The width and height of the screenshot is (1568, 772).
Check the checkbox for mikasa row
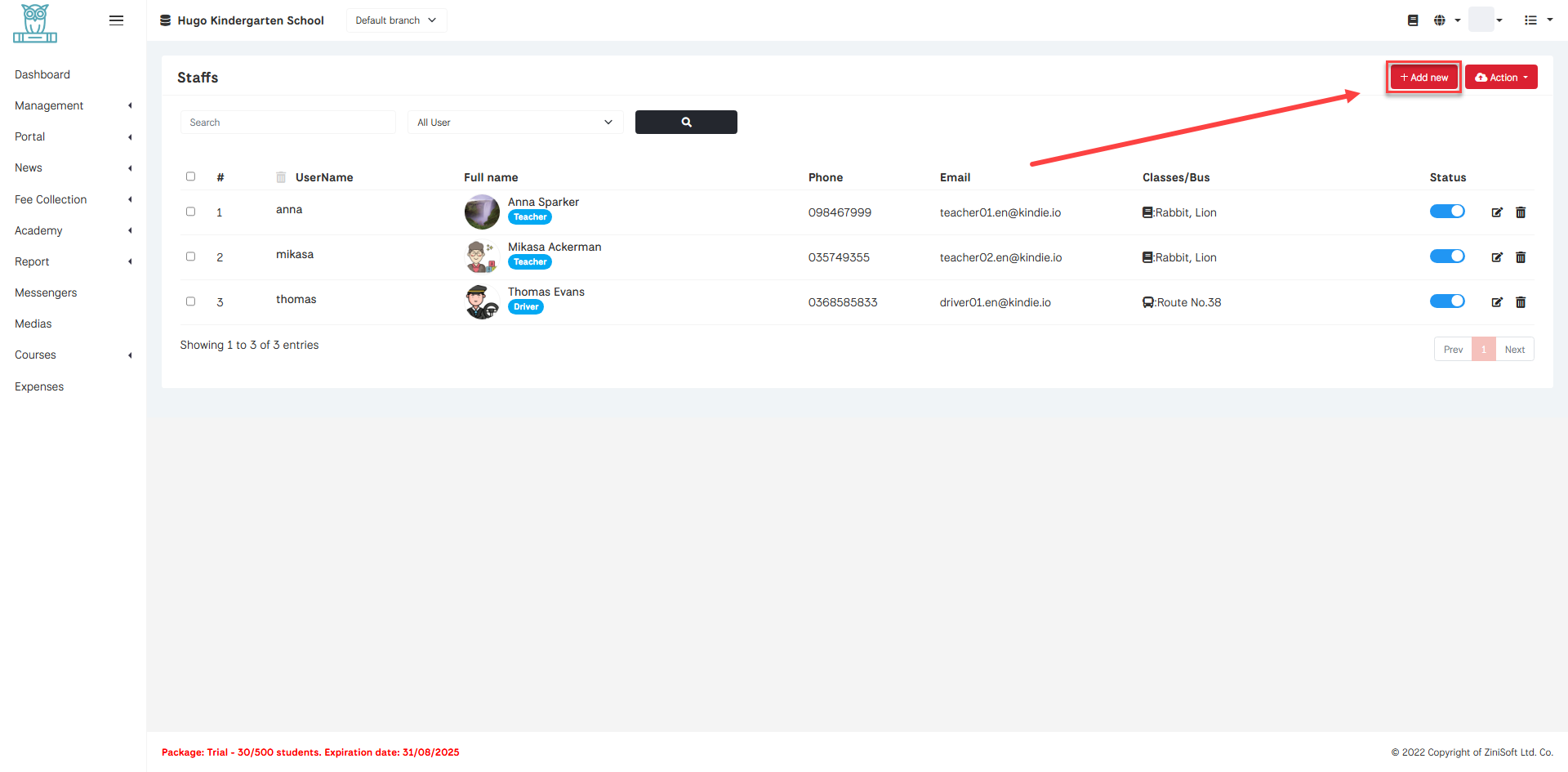190,257
